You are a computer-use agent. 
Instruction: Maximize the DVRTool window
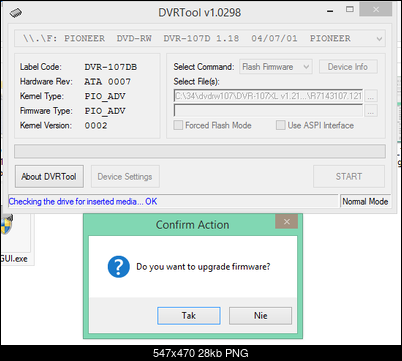pyautogui.click(x=350, y=10)
